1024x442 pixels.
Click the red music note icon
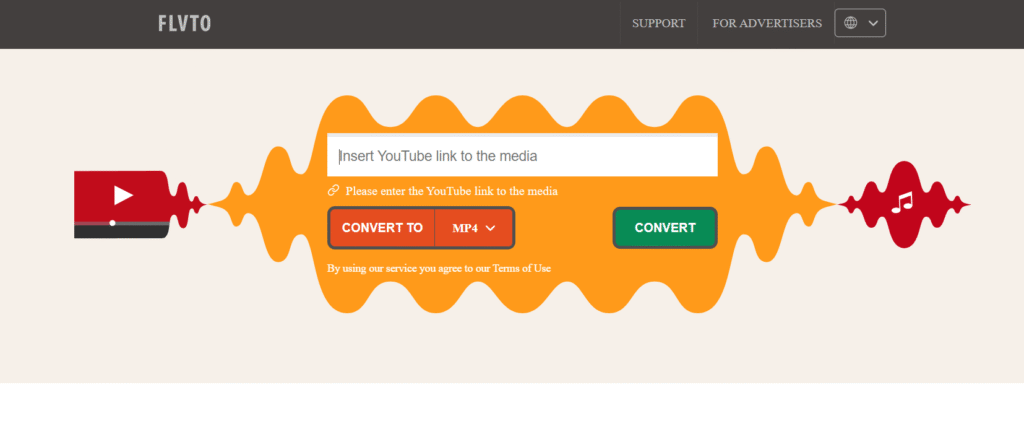(x=903, y=202)
